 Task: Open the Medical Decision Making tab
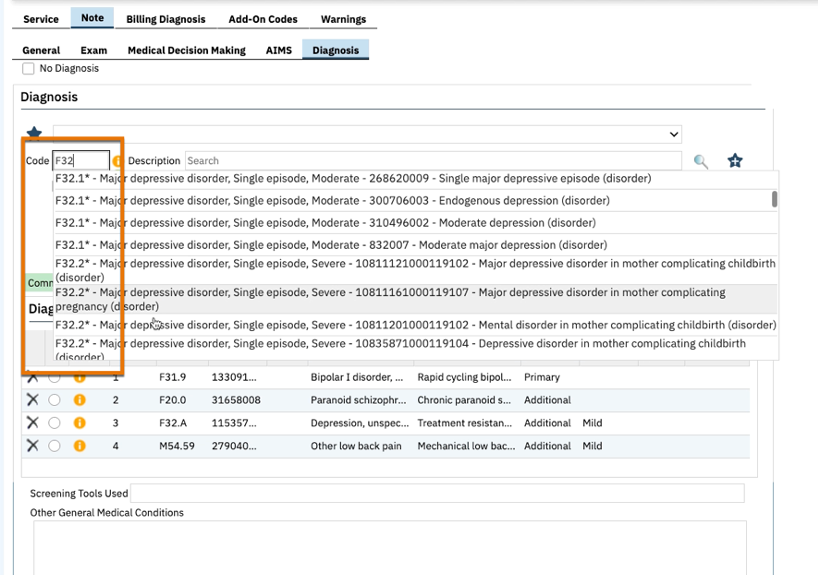pyautogui.click(x=186, y=50)
